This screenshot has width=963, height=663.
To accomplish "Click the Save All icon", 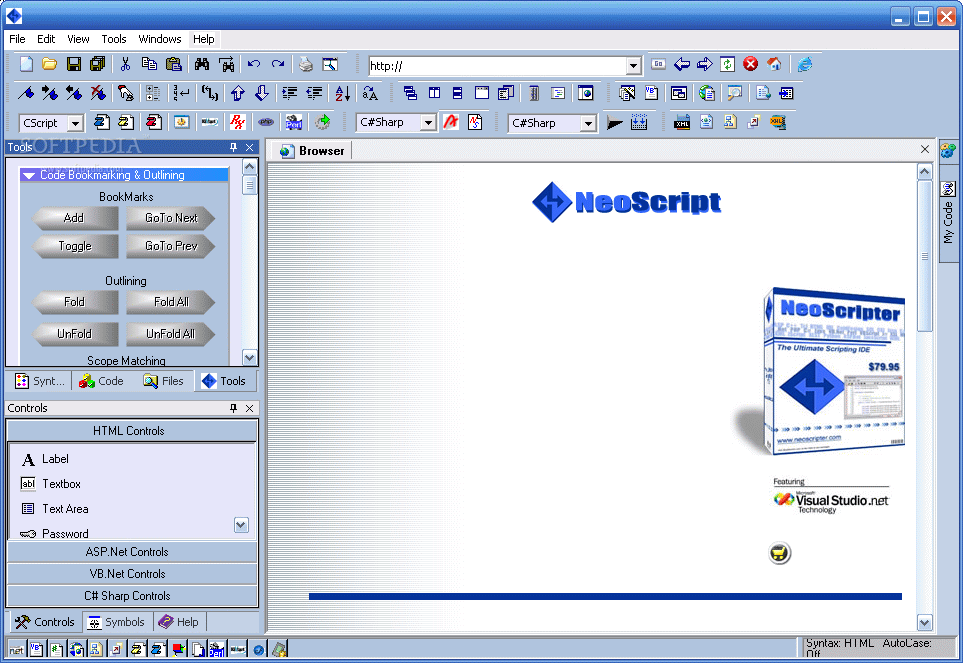I will pos(97,64).
